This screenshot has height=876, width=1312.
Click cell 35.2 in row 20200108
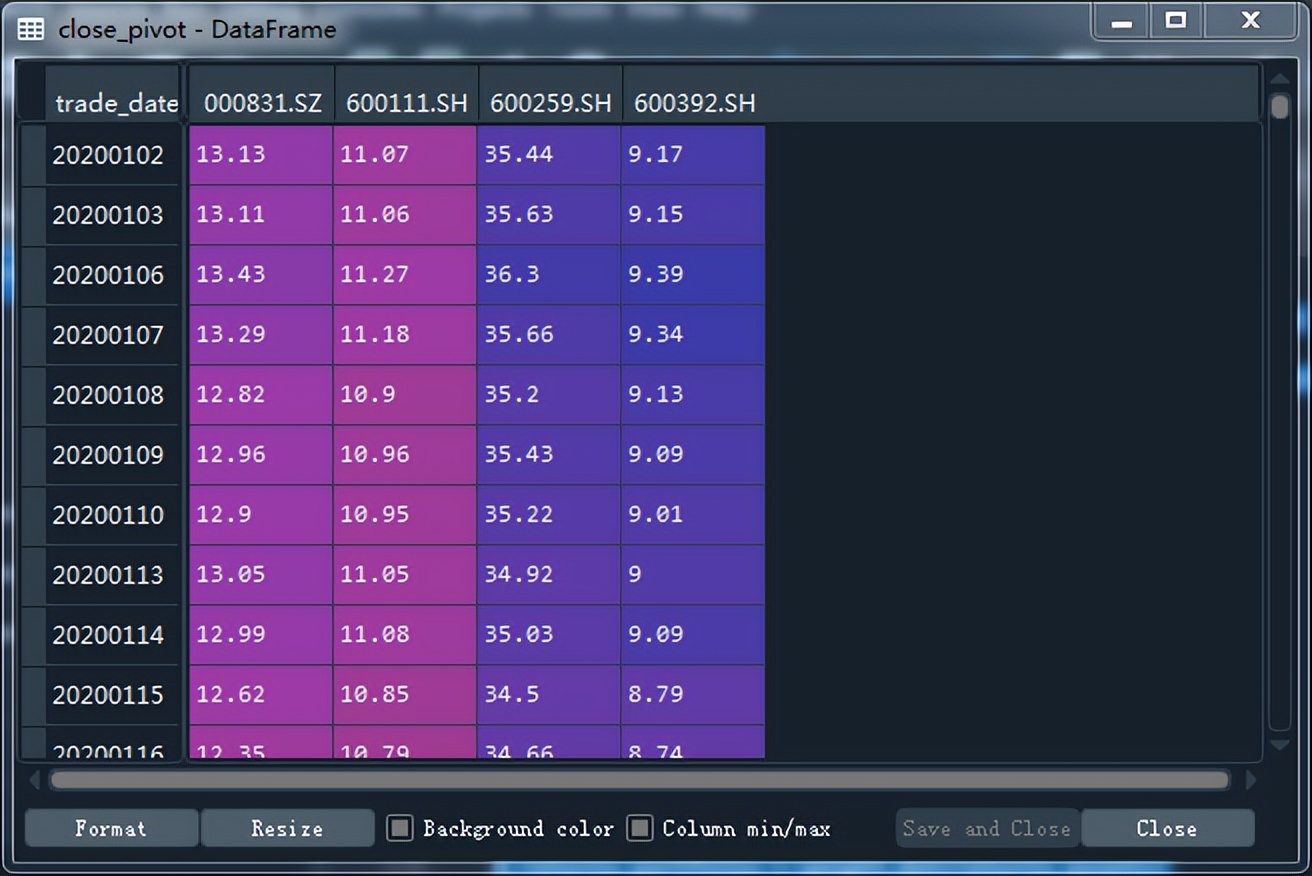(549, 395)
